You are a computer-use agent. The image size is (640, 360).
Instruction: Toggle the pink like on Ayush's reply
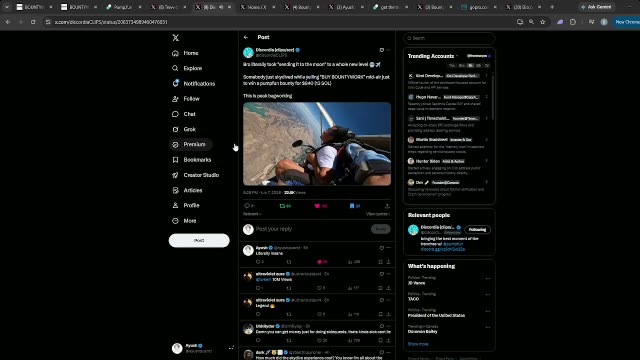click(x=320, y=262)
